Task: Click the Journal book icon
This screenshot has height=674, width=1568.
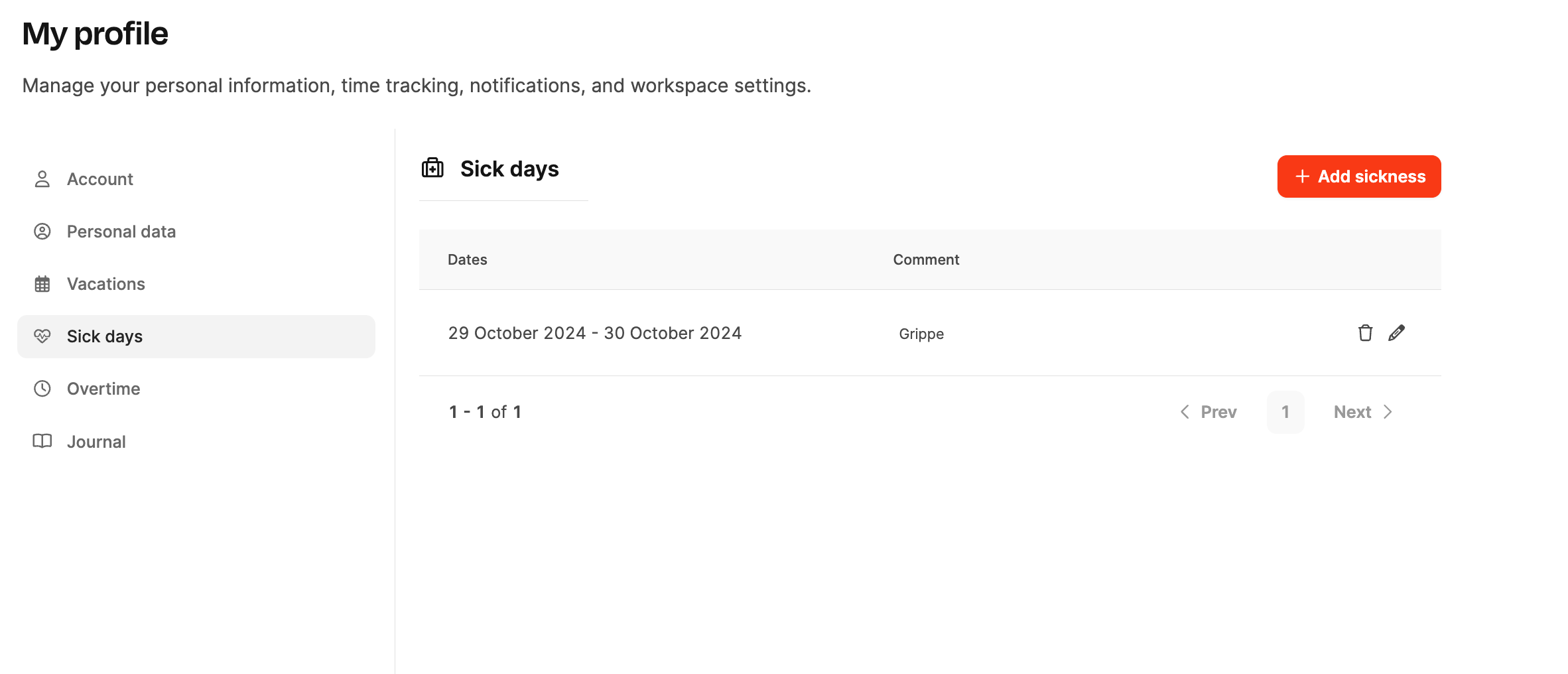Action: [42, 441]
